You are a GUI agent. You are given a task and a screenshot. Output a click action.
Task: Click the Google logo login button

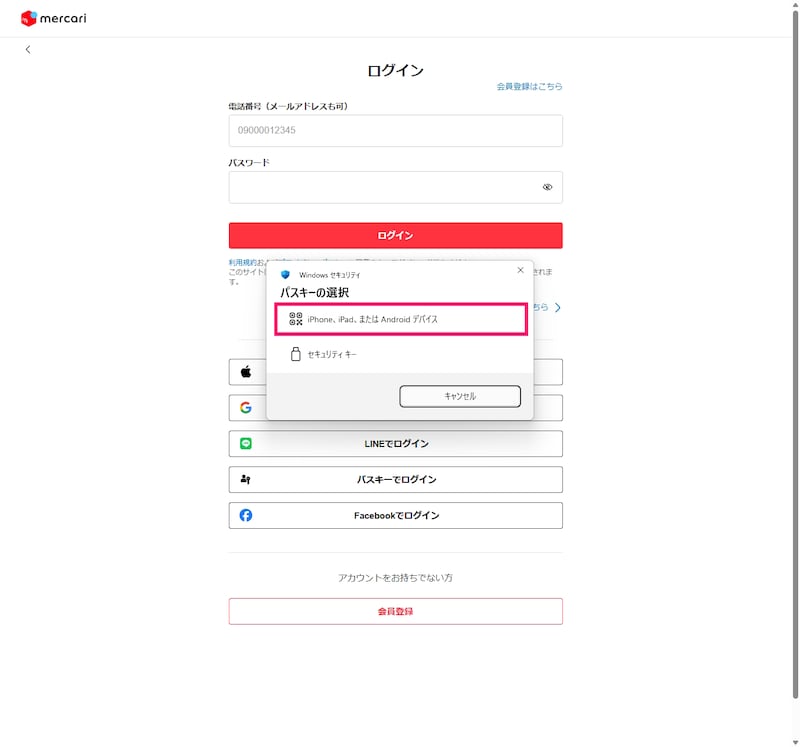(246, 408)
